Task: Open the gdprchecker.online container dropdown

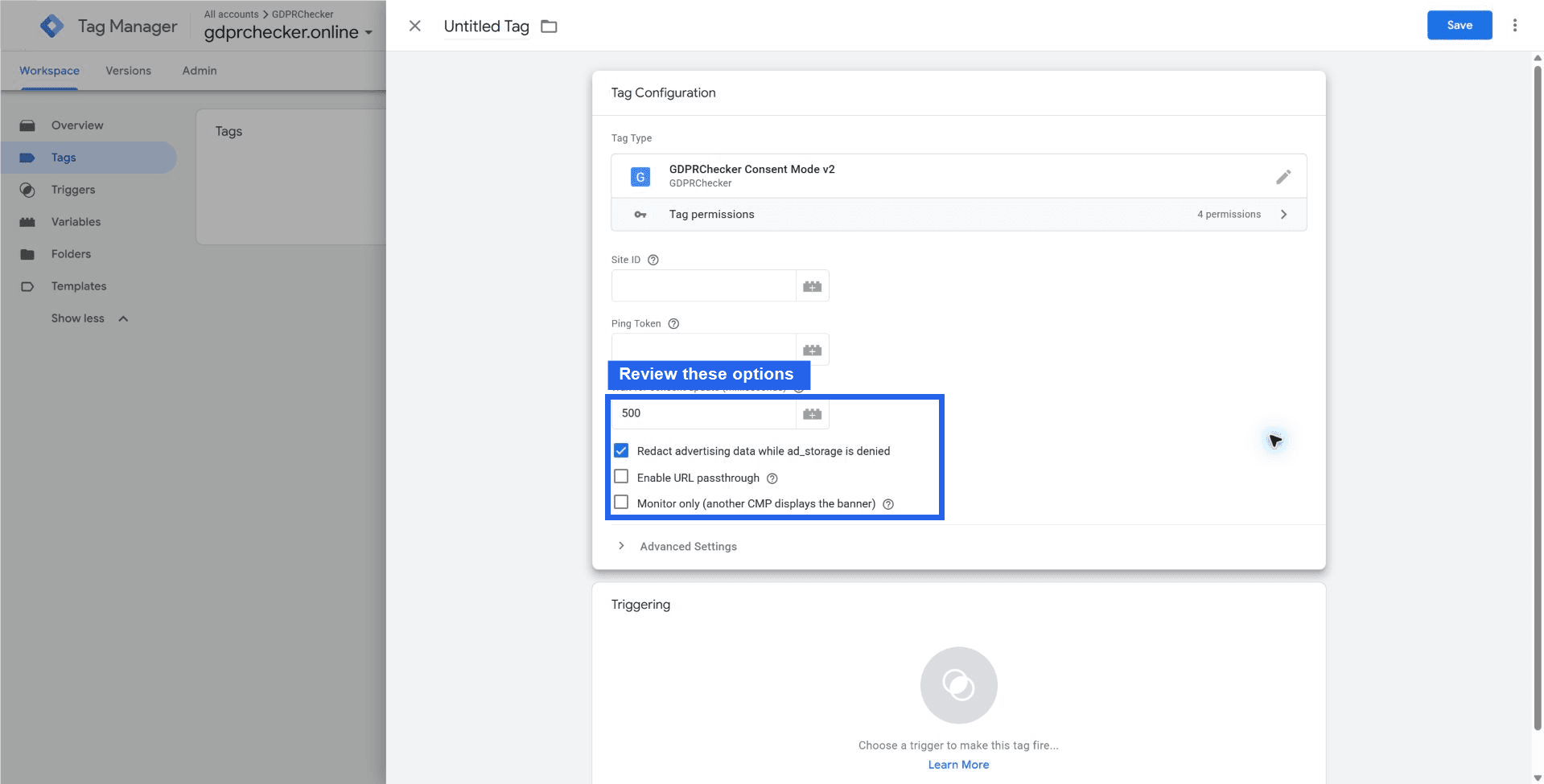Action: [289, 32]
